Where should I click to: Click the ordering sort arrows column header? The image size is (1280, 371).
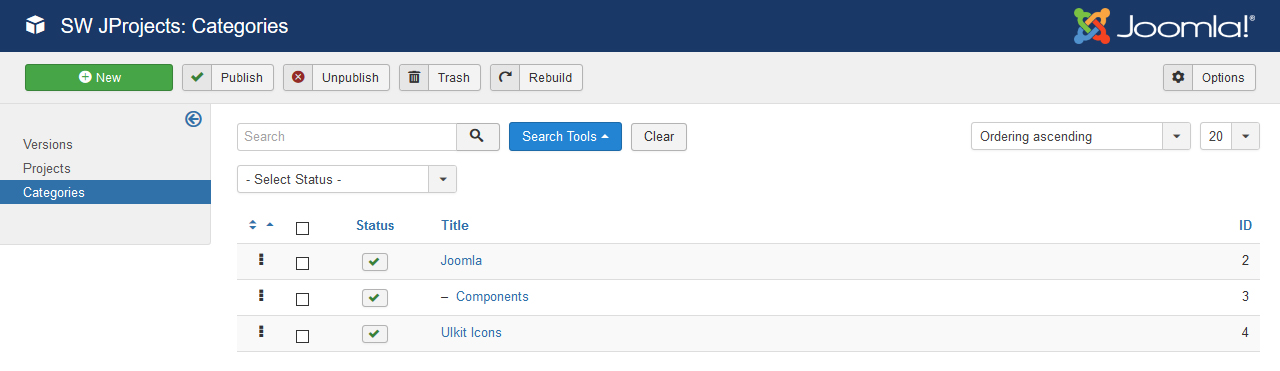[x=261, y=226]
